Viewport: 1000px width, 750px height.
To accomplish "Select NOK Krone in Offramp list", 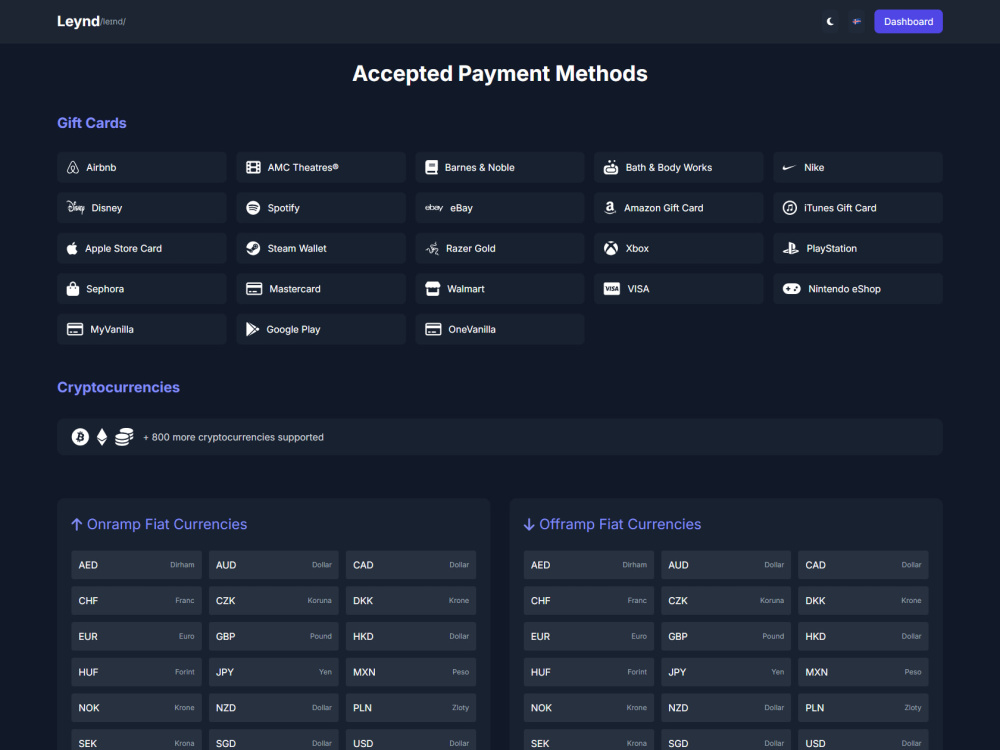I will tap(589, 708).
